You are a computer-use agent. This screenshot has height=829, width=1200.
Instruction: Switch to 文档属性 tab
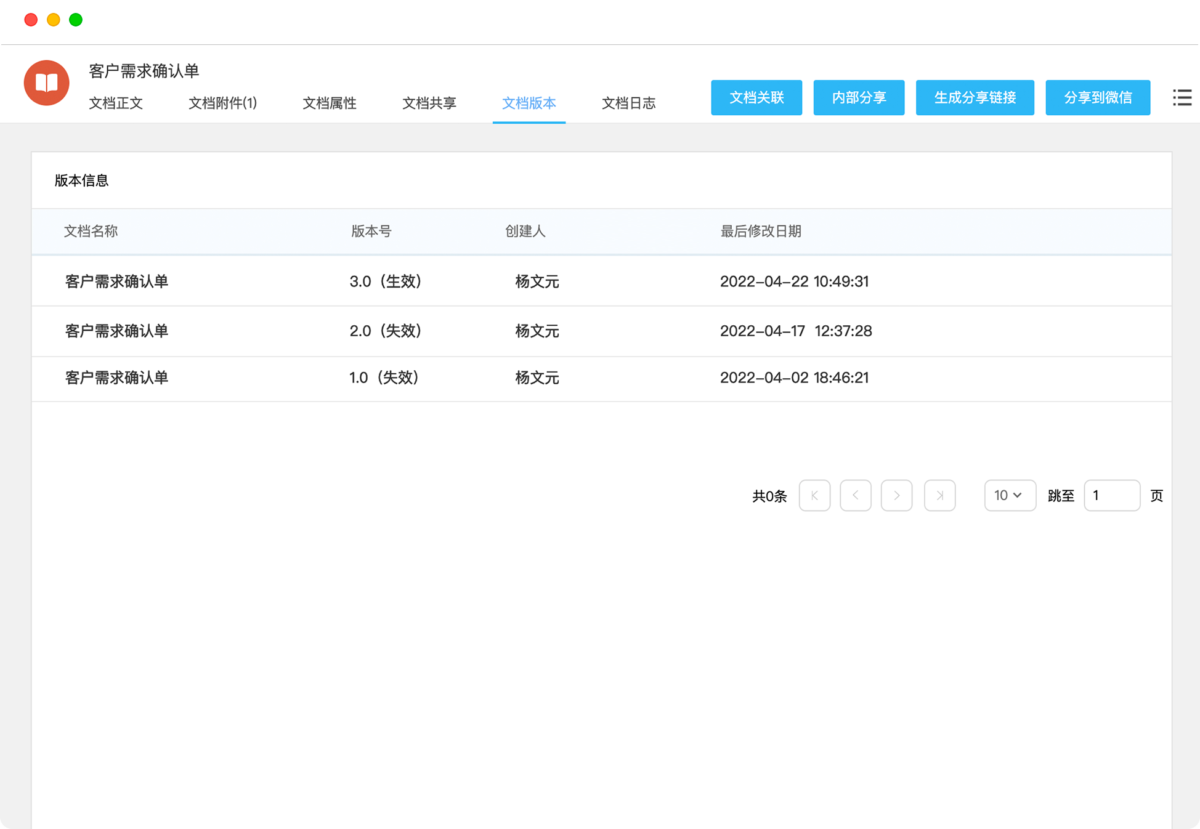[330, 103]
